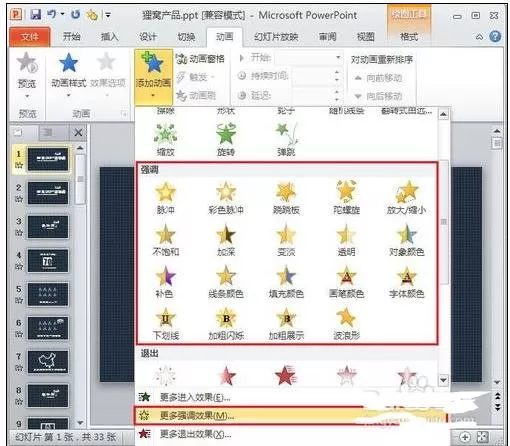
Task: Click gallery scrollbar down arrow
Action: [443, 380]
